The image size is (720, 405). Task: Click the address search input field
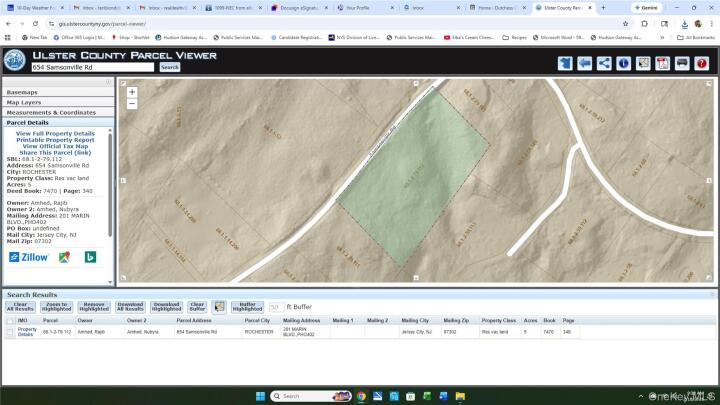click(x=93, y=67)
